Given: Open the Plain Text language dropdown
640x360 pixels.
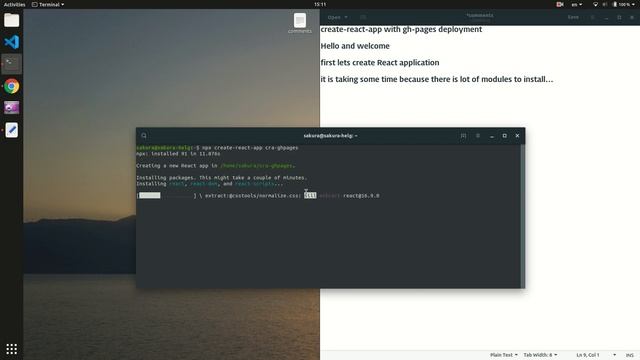Looking at the screenshot, I should coord(504,355).
